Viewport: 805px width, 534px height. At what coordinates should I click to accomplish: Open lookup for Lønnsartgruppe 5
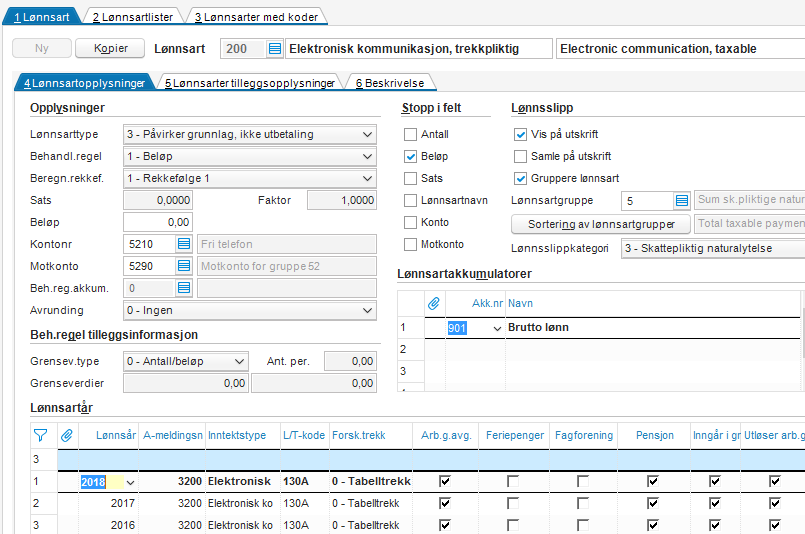[x=682, y=201]
